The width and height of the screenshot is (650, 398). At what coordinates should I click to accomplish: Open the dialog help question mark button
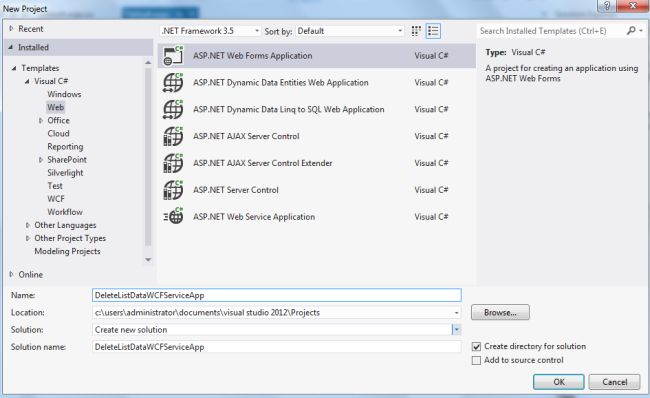[606, 6]
